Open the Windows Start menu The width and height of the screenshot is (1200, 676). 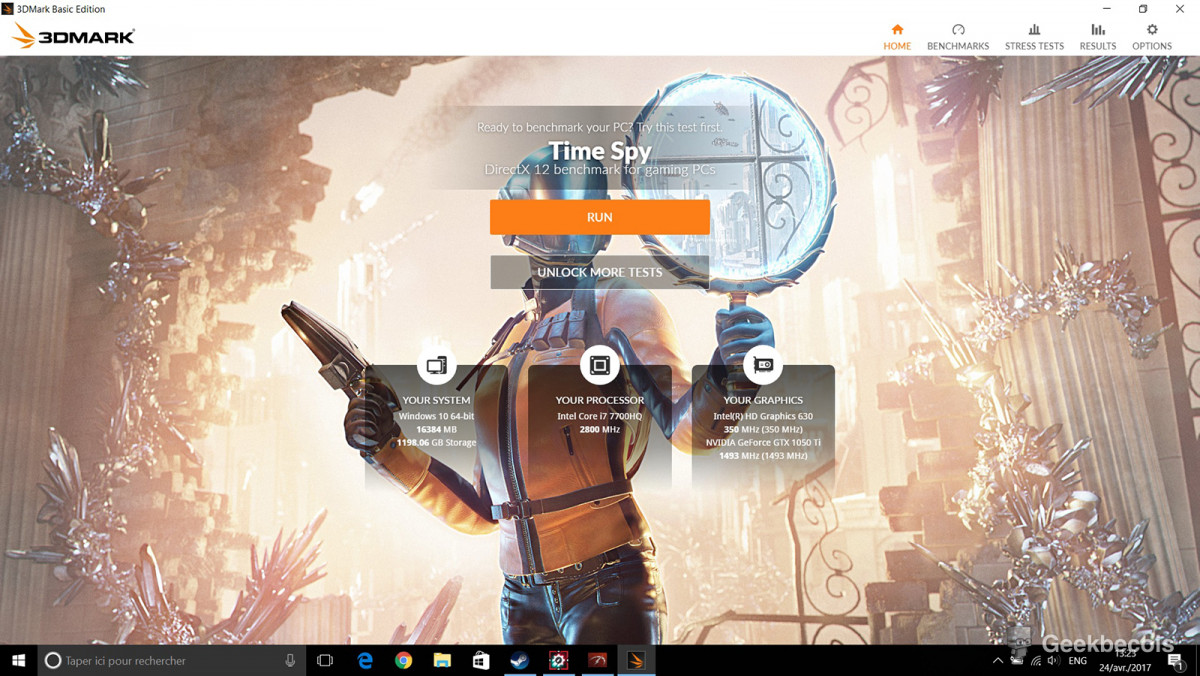(x=18, y=660)
